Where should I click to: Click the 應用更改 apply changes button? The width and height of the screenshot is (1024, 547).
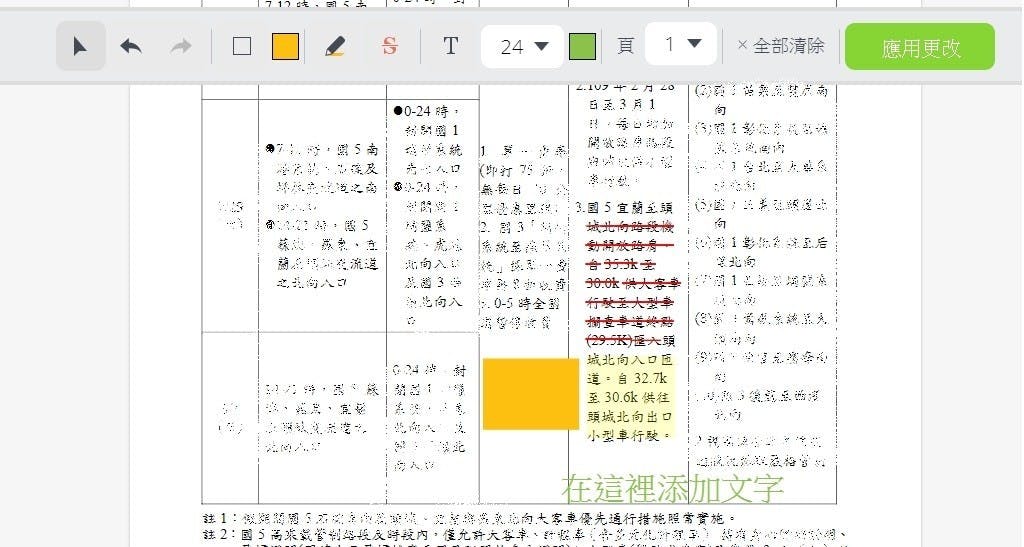coord(920,47)
